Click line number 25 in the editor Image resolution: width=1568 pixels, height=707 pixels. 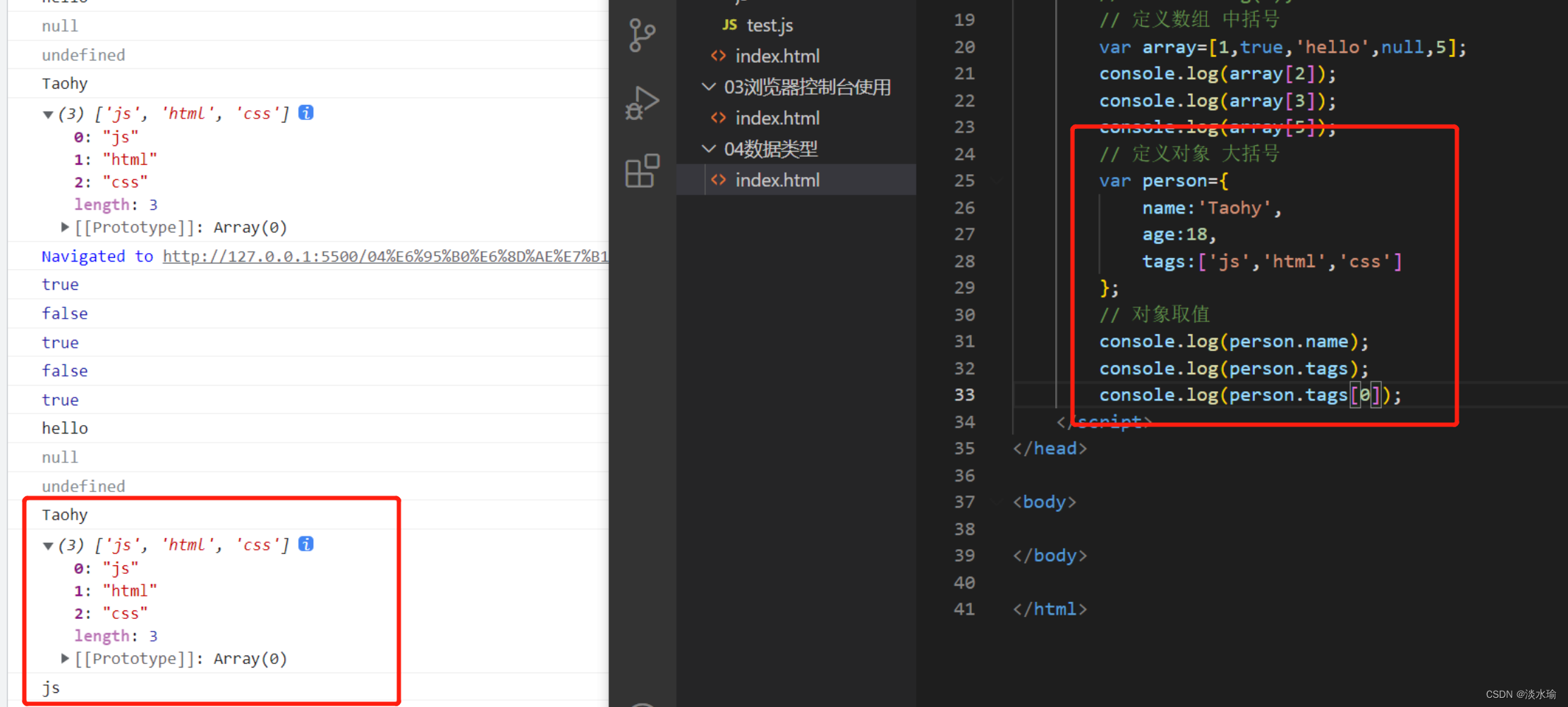coord(964,181)
